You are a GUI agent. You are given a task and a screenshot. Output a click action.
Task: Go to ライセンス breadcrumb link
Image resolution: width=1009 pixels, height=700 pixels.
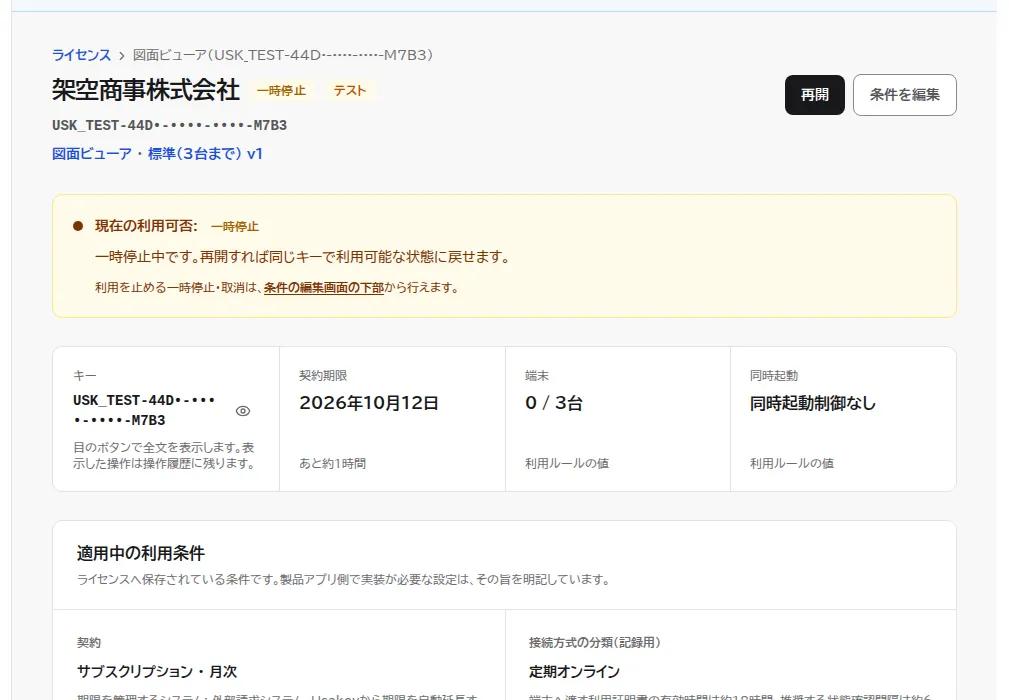pos(81,55)
